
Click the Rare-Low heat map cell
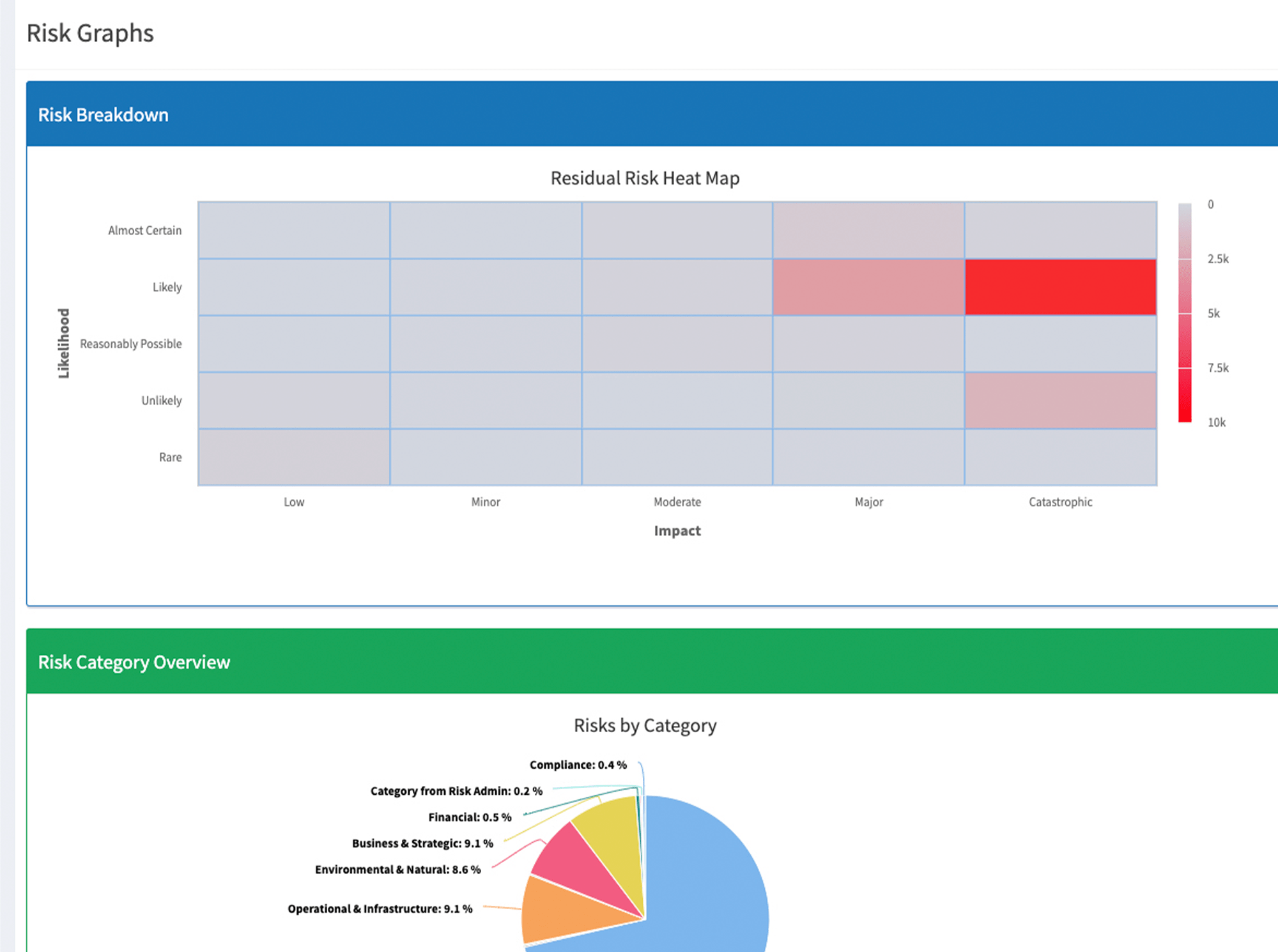(x=294, y=456)
